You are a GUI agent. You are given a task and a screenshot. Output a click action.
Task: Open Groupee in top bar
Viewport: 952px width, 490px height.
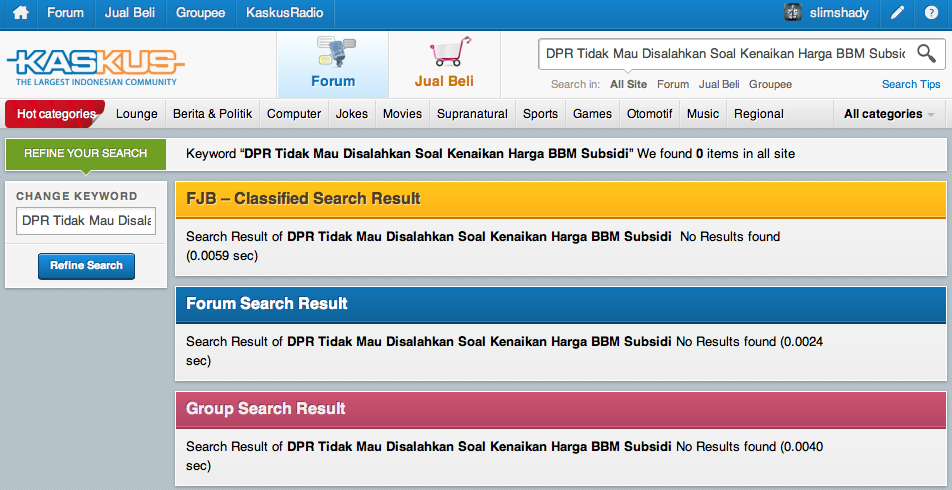click(x=200, y=13)
